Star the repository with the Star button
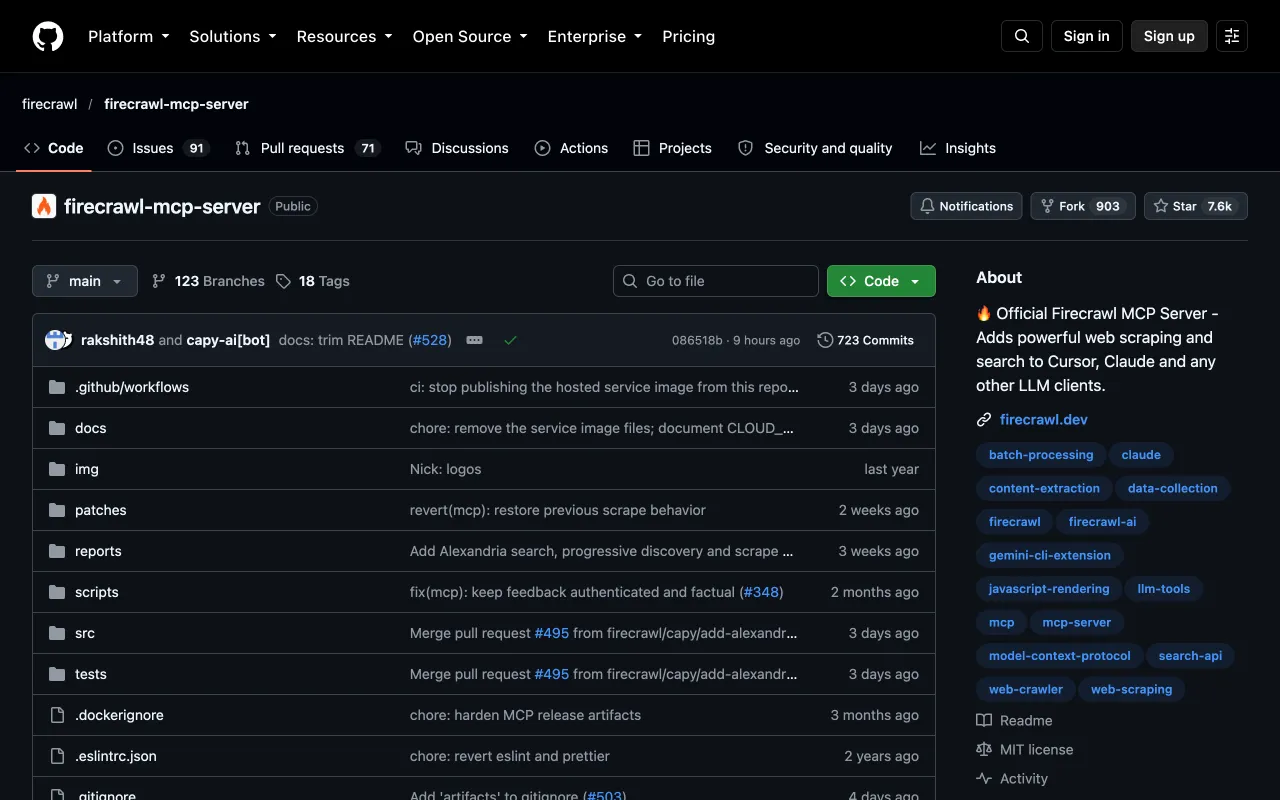Viewport: 1280px width, 800px height. pos(1196,206)
